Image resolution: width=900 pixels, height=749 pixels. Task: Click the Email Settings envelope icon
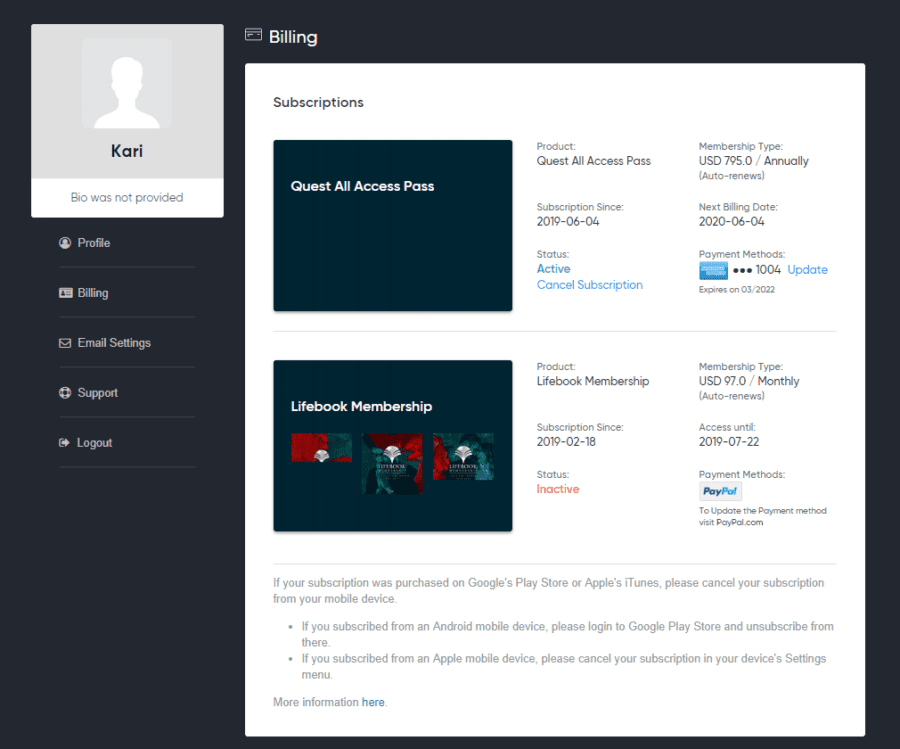point(65,343)
